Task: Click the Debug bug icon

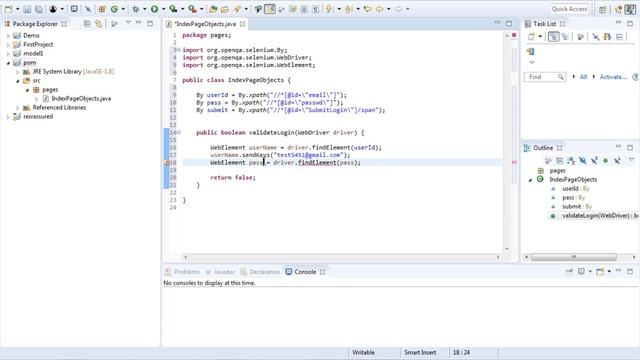Action: [x=136, y=9]
